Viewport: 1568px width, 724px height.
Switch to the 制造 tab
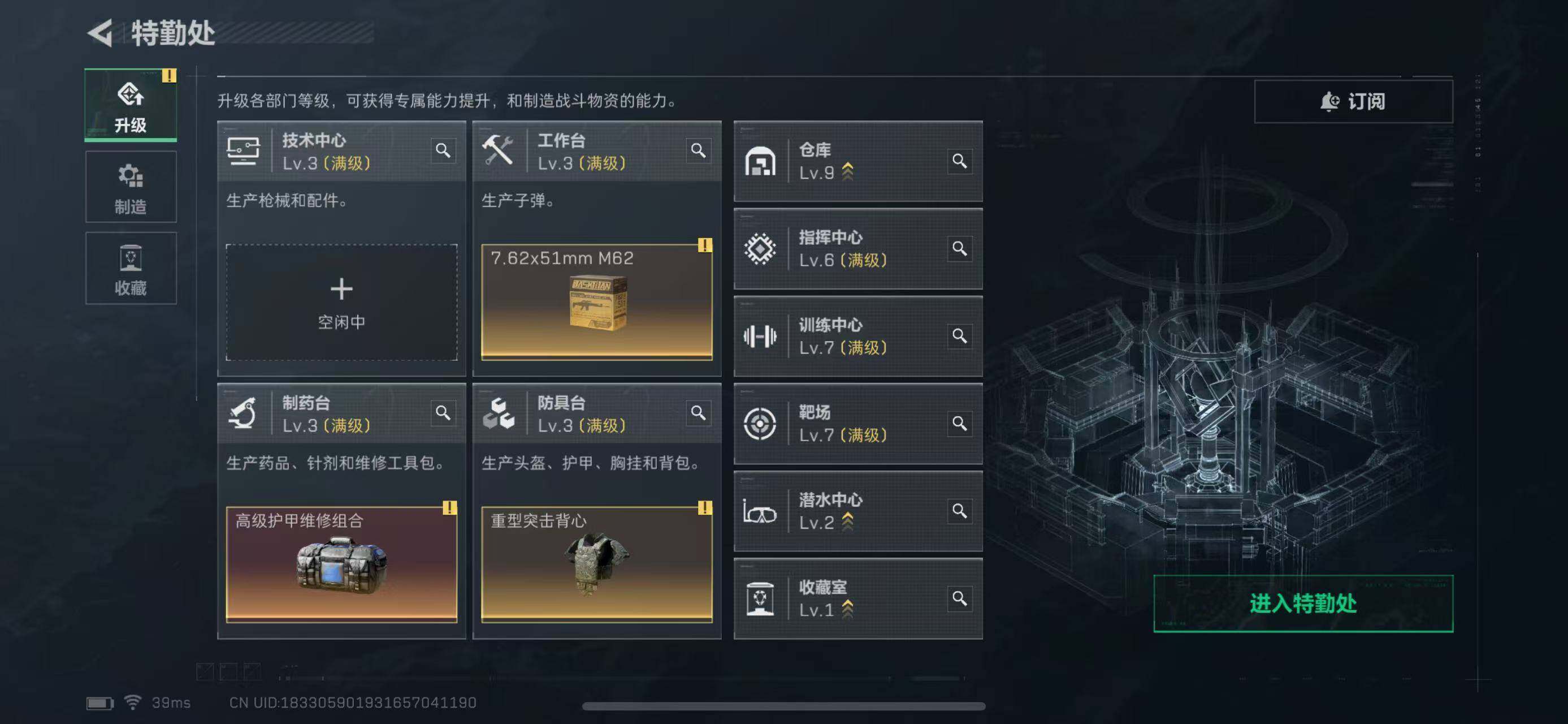[131, 187]
